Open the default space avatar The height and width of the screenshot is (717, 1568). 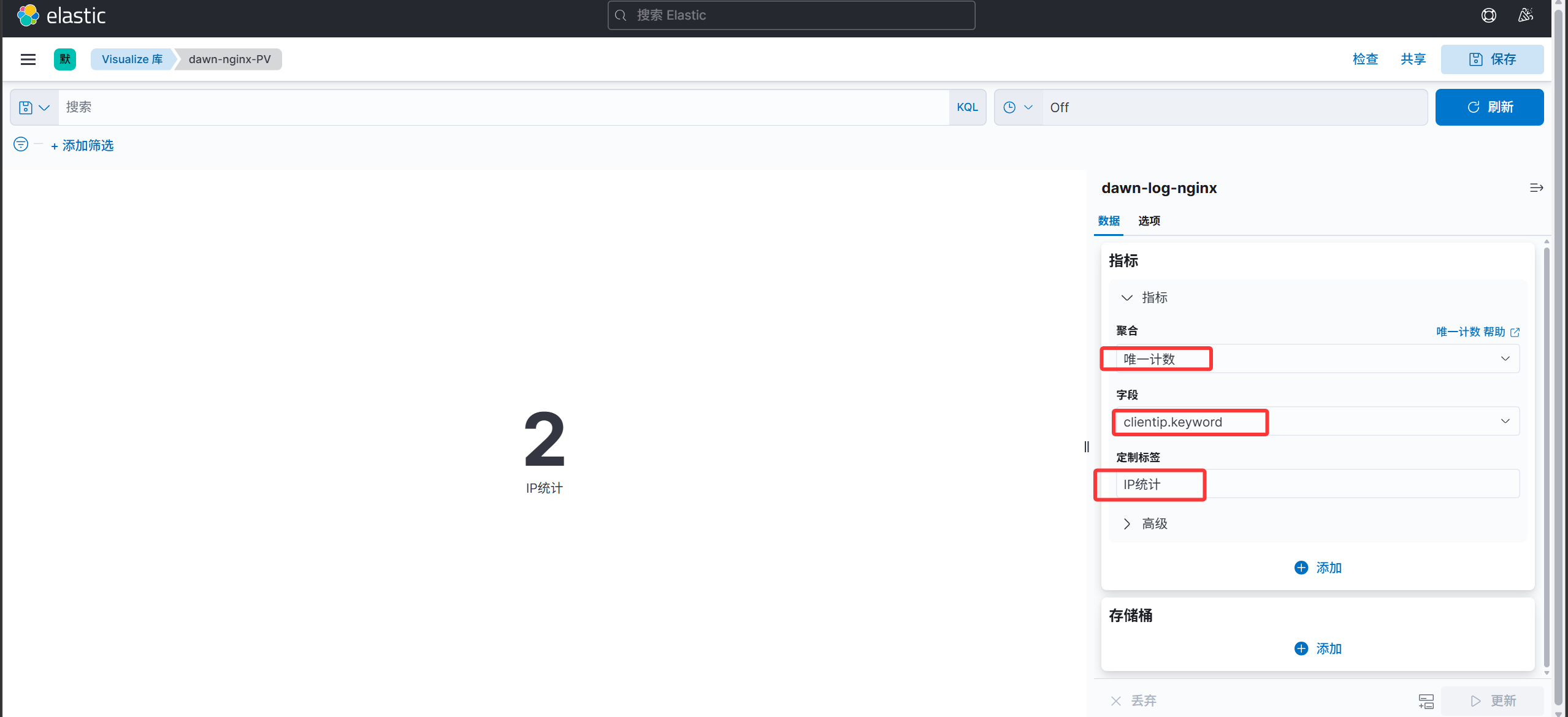pyautogui.click(x=65, y=59)
